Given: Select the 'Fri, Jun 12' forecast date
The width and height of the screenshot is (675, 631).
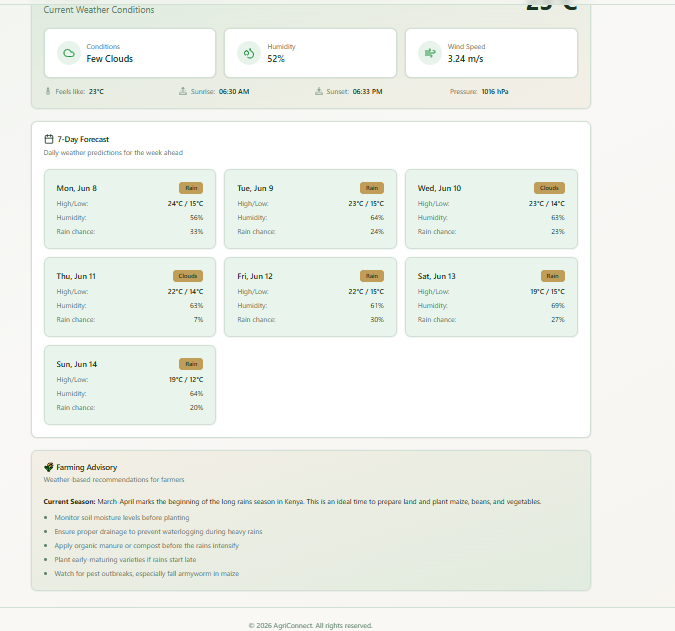Looking at the screenshot, I should [255, 276].
